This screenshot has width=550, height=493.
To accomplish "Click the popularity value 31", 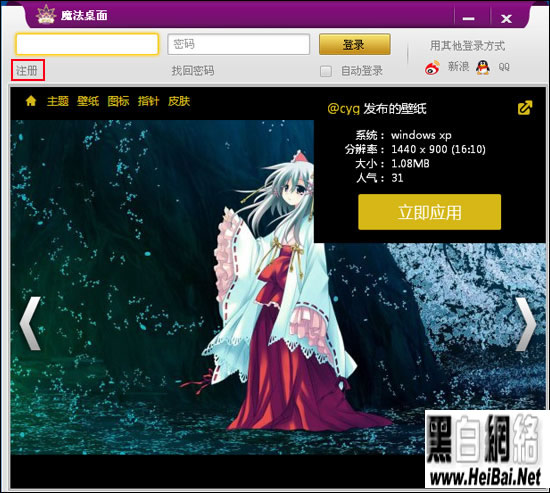I will click(x=397, y=178).
